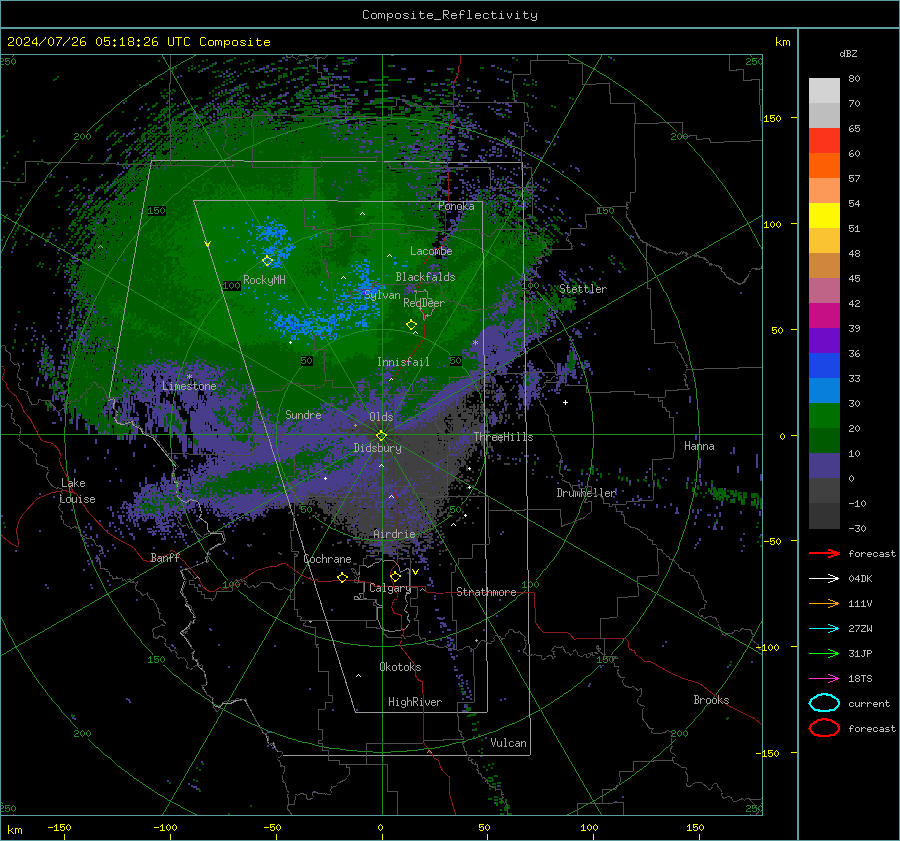
Task: Click the ThreeHills town label
Action: [x=503, y=437]
